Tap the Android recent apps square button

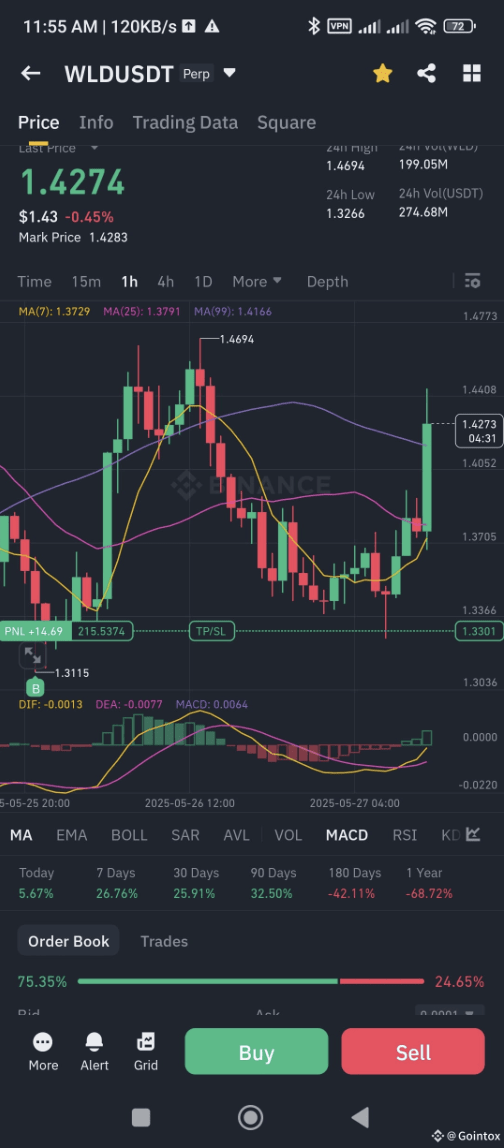tap(141, 1117)
